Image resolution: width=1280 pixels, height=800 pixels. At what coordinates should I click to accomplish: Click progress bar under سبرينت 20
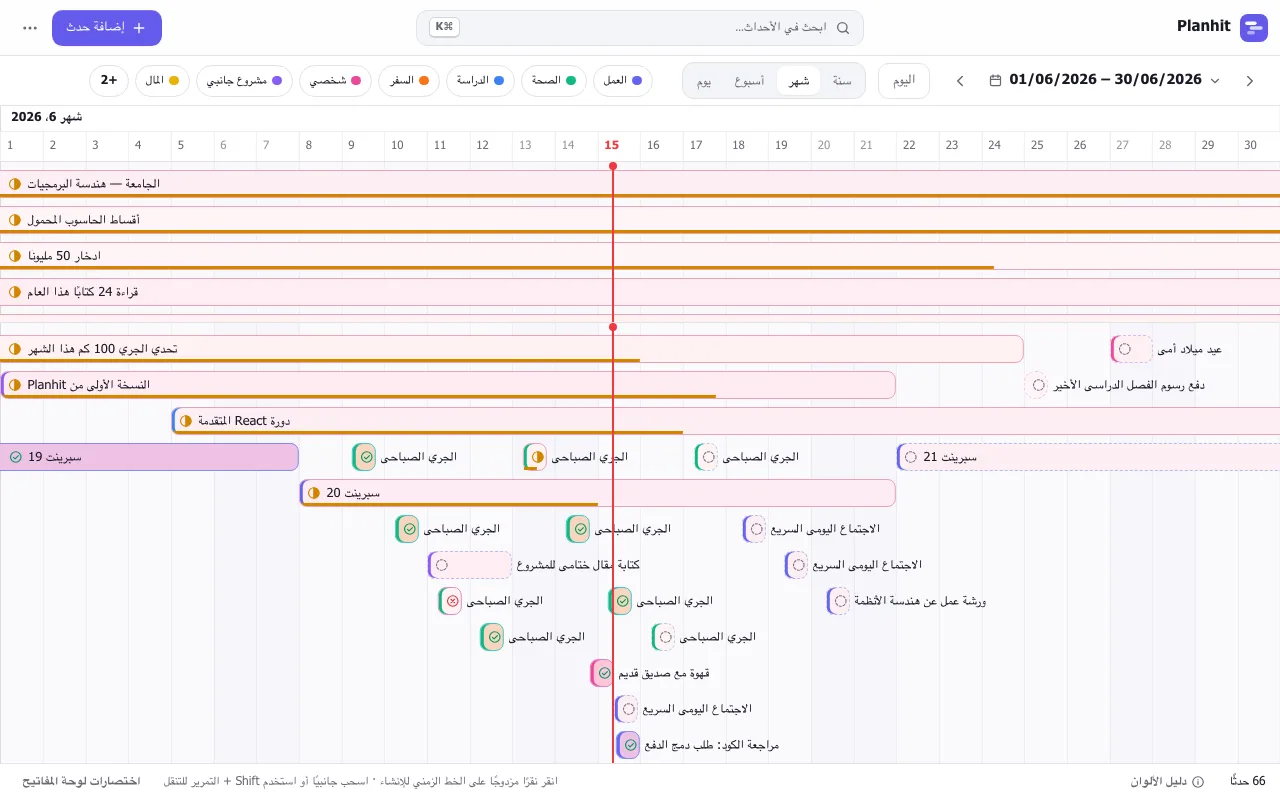[x=450, y=504]
